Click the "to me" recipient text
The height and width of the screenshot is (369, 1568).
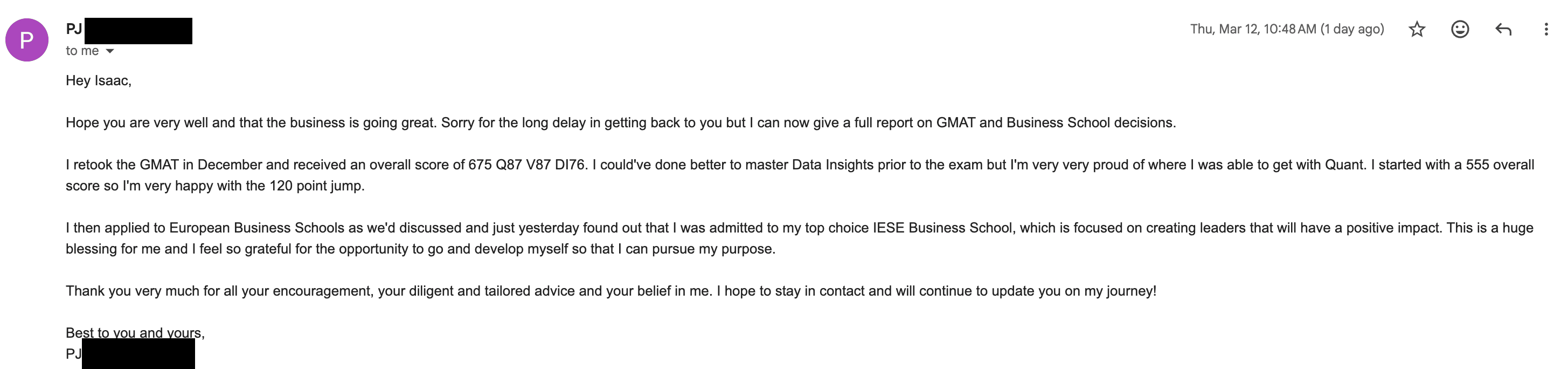(82, 51)
